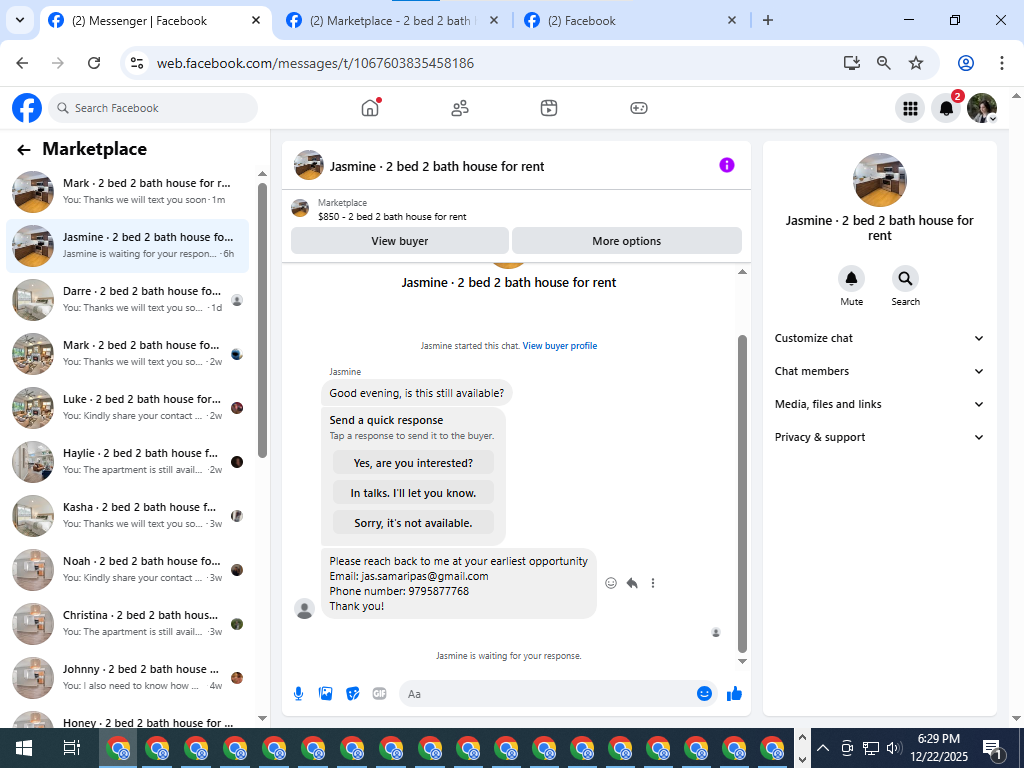Mute the conversation with the bell icon
The width and height of the screenshot is (1024, 768).
pos(852,279)
